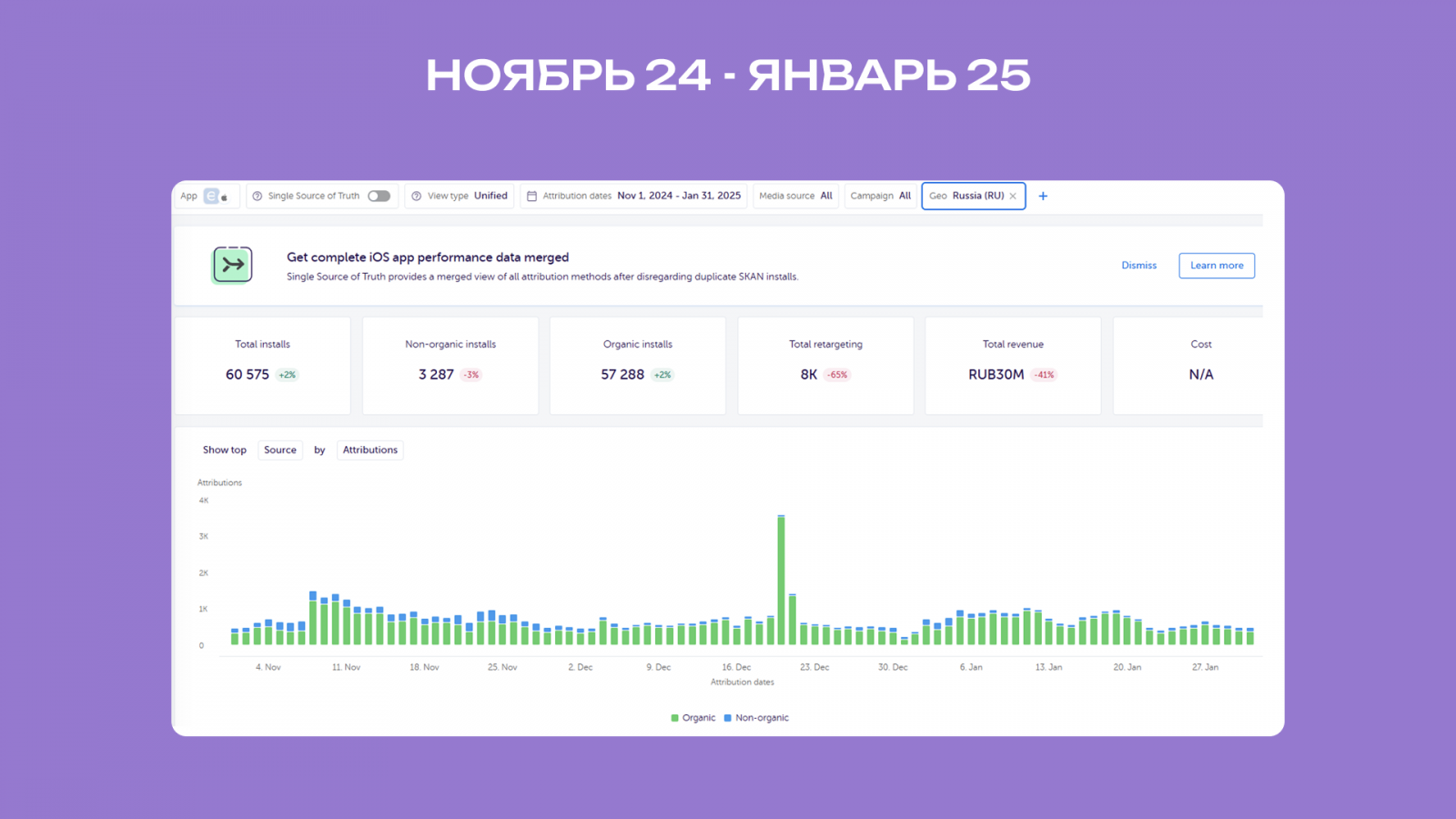Click the "Attributions" y-axis title above chart
The height and width of the screenshot is (819, 1456).
pos(219,482)
